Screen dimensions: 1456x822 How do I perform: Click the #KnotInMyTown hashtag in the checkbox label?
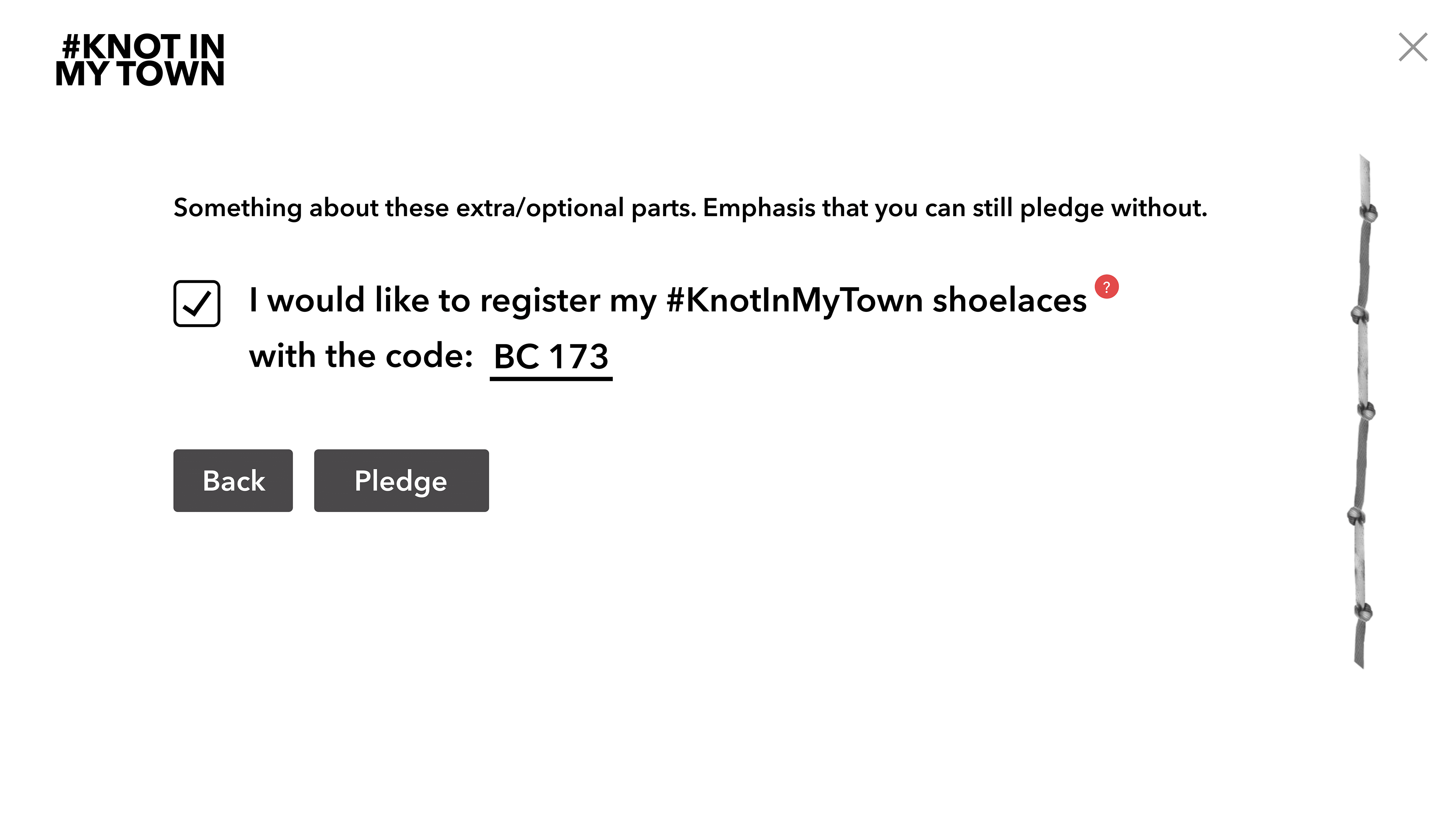click(x=795, y=300)
